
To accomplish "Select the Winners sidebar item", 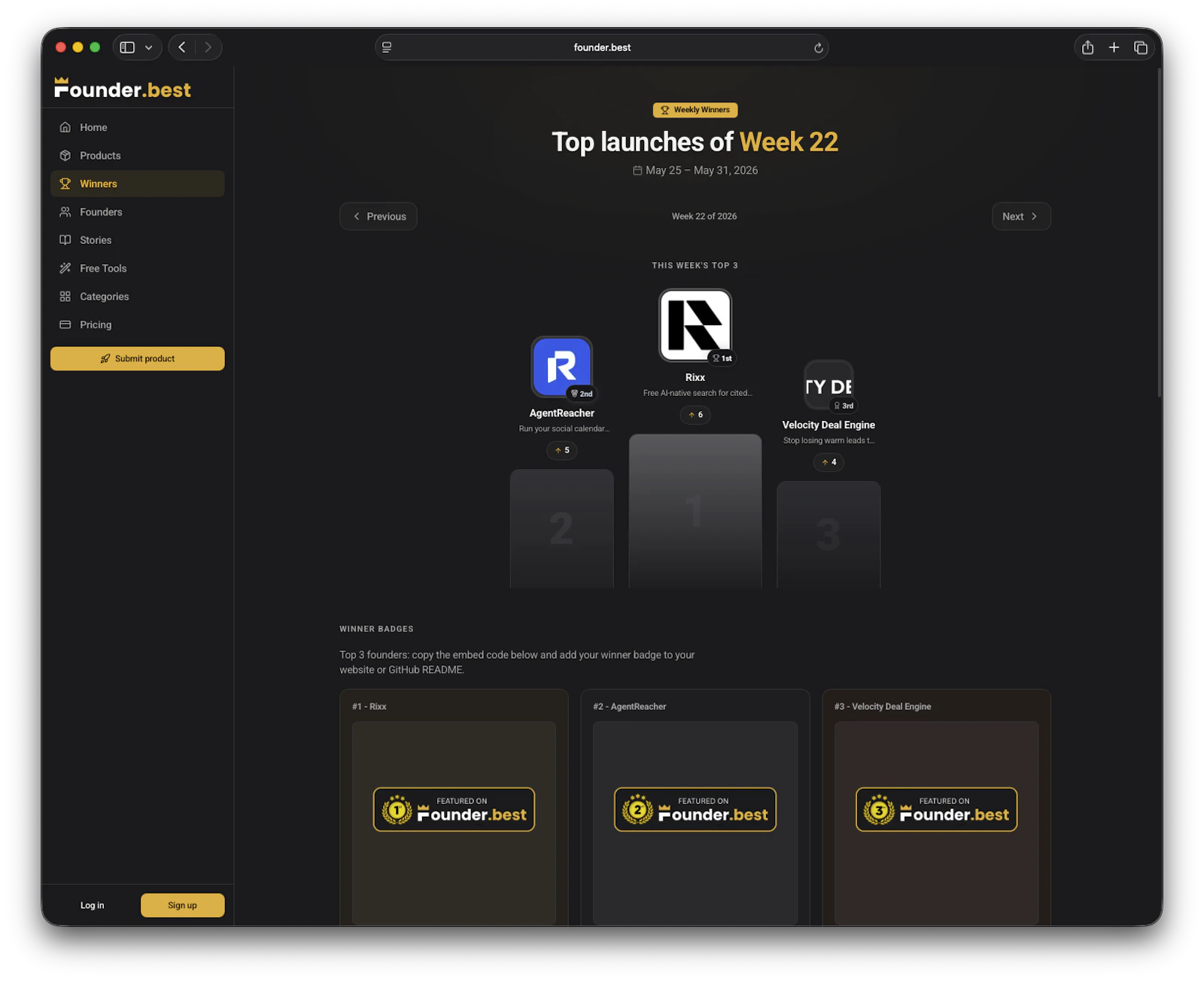I will point(137,184).
